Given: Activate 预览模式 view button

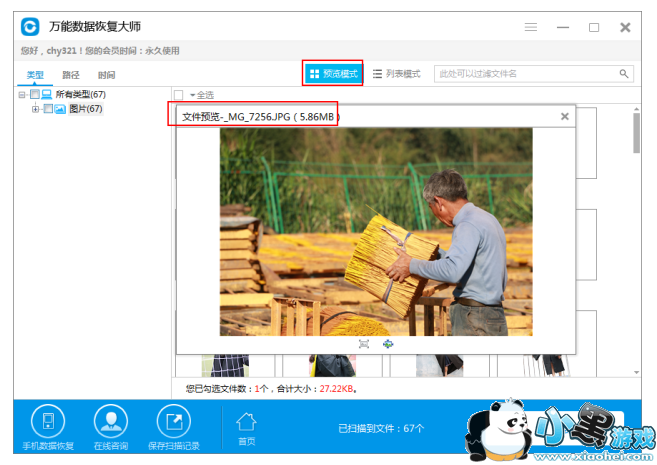Looking at the screenshot, I should point(334,74).
